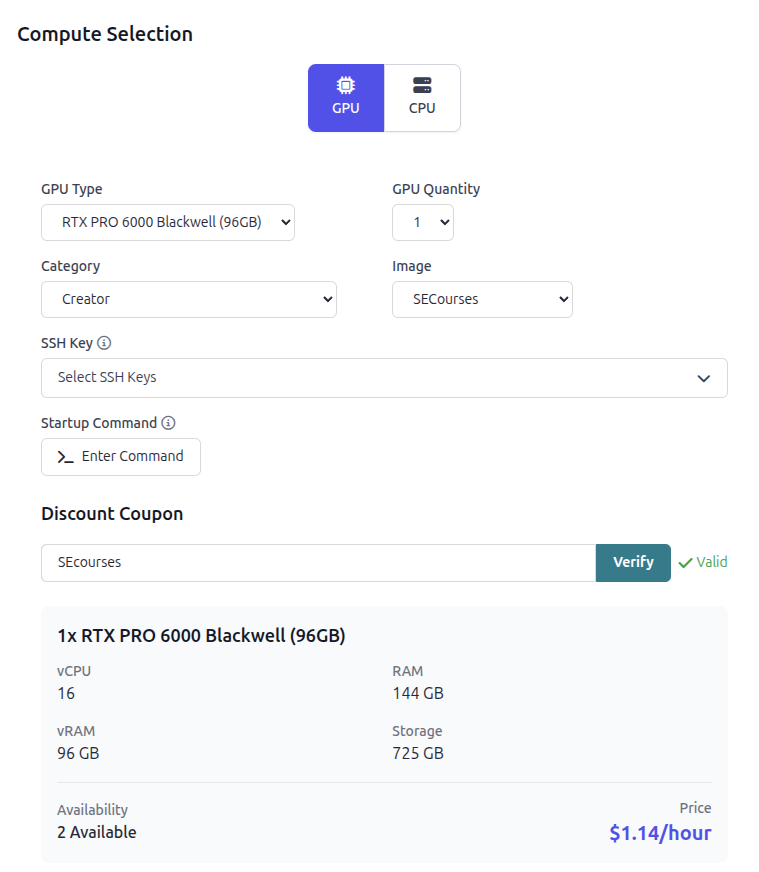Open the Image dropdown showing SECourses
The width and height of the screenshot is (759, 872).
(x=481, y=299)
